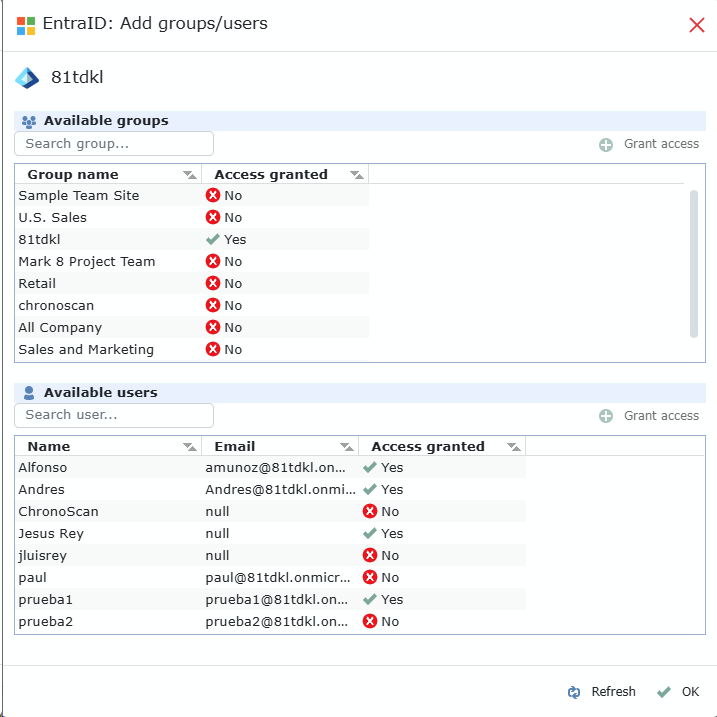Open Email column sort dropdown

coord(346,447)
